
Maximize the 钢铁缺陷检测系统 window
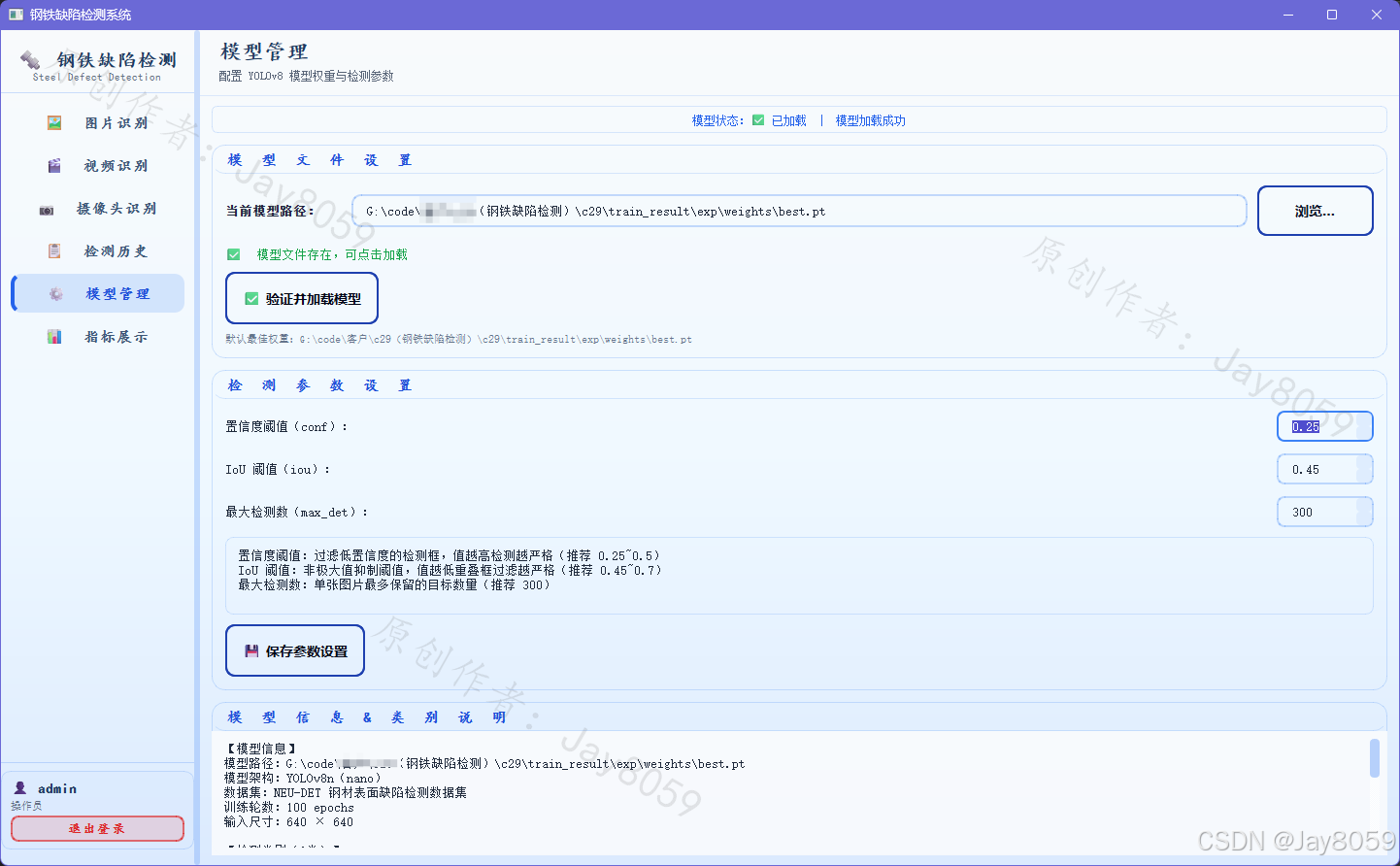coord(1332,15)
